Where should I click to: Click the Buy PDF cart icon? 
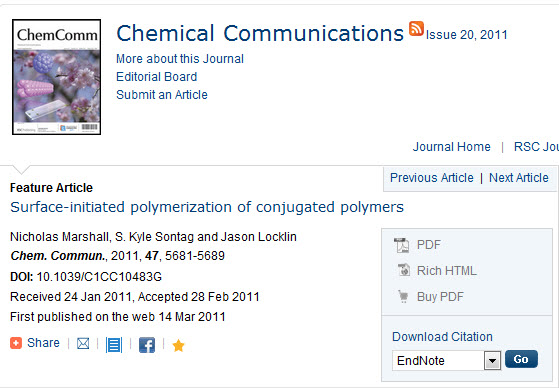pyautogui.click(x=403, y=296)
